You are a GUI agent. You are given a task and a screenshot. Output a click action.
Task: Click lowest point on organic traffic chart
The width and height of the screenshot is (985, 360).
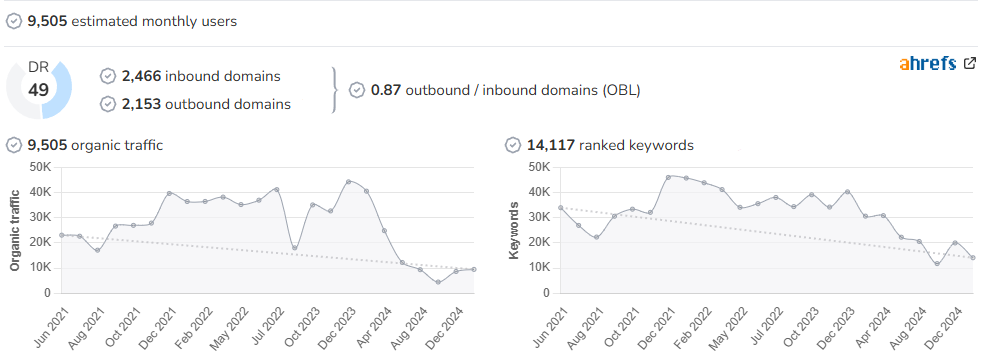coord(438,282)
